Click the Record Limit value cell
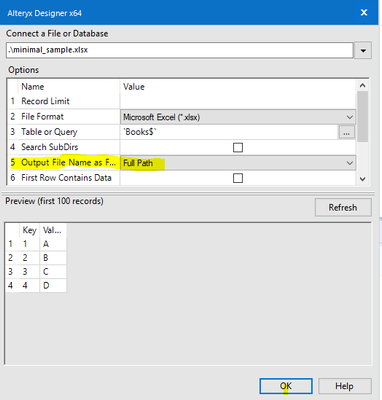 (x=238, y=101)
